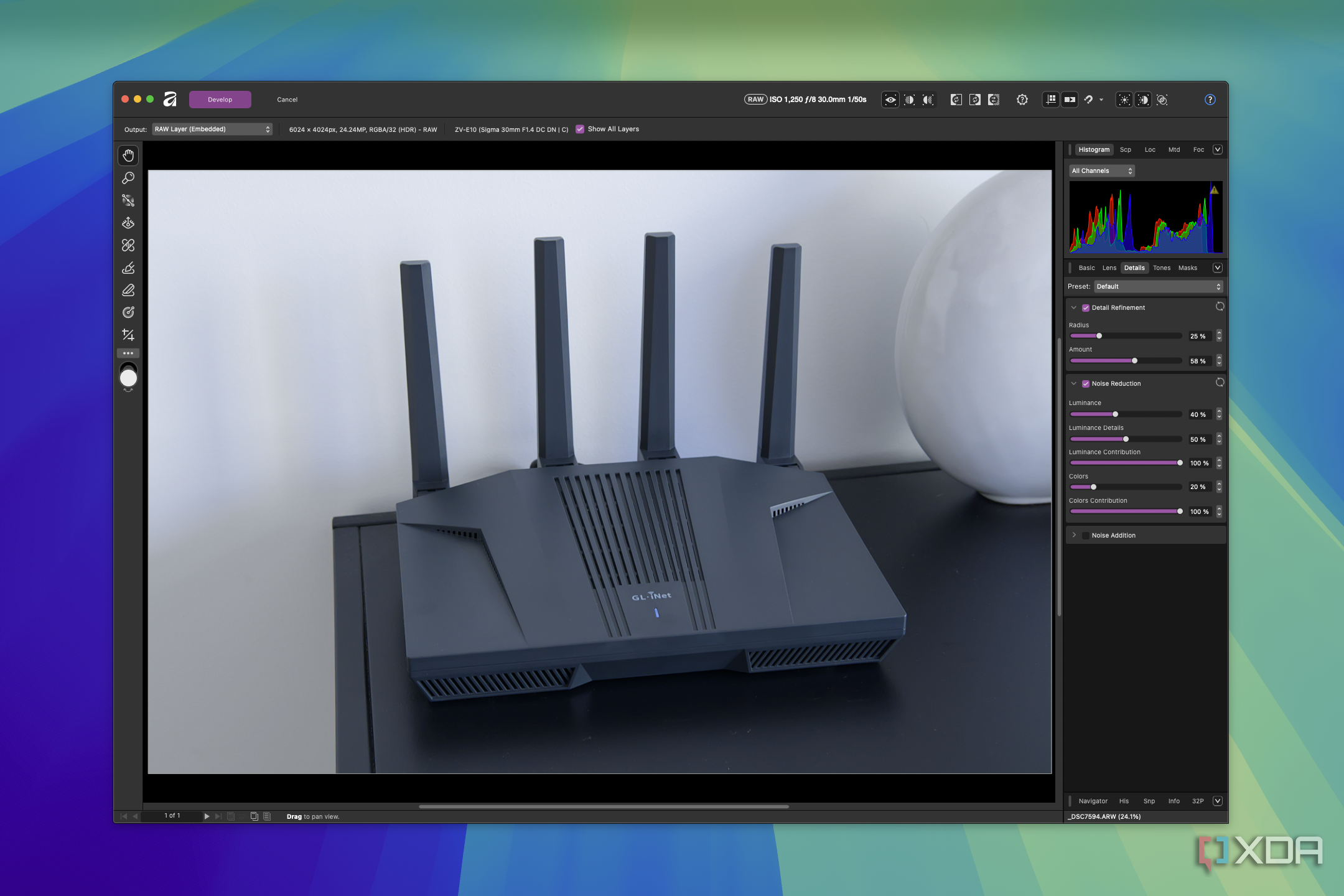
Task: Select the Overlay Gradient tool
Action: tap(128, 312)
